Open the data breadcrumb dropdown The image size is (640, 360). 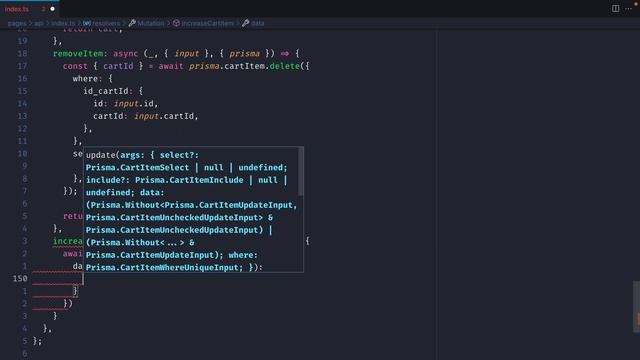(x=257, y=23)
